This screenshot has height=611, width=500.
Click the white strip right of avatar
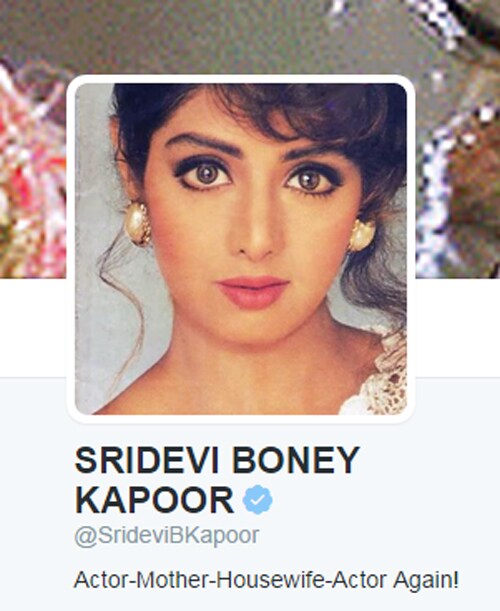coord(458,327)
